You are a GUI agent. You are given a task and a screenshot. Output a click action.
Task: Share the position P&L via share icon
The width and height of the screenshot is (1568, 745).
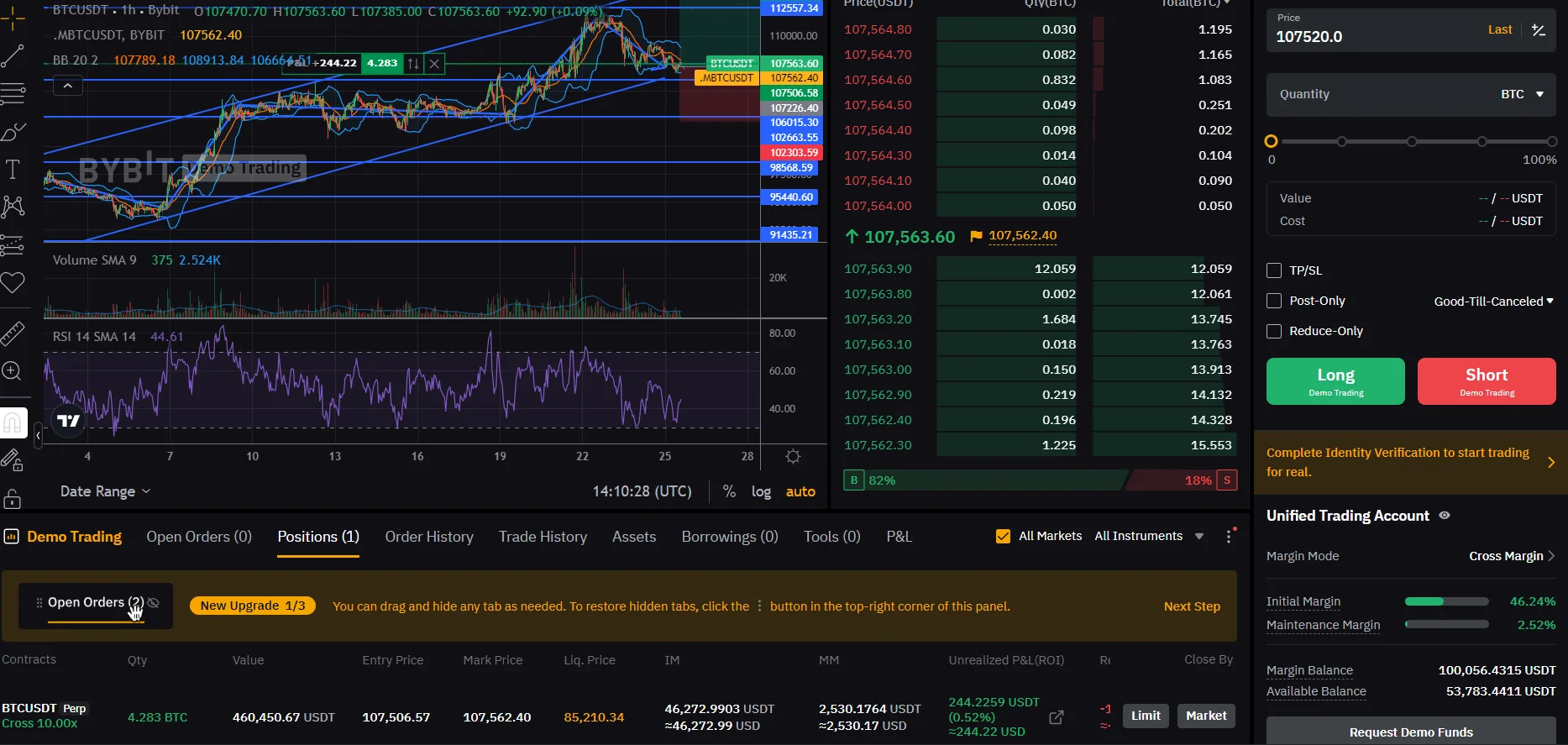1057,717
